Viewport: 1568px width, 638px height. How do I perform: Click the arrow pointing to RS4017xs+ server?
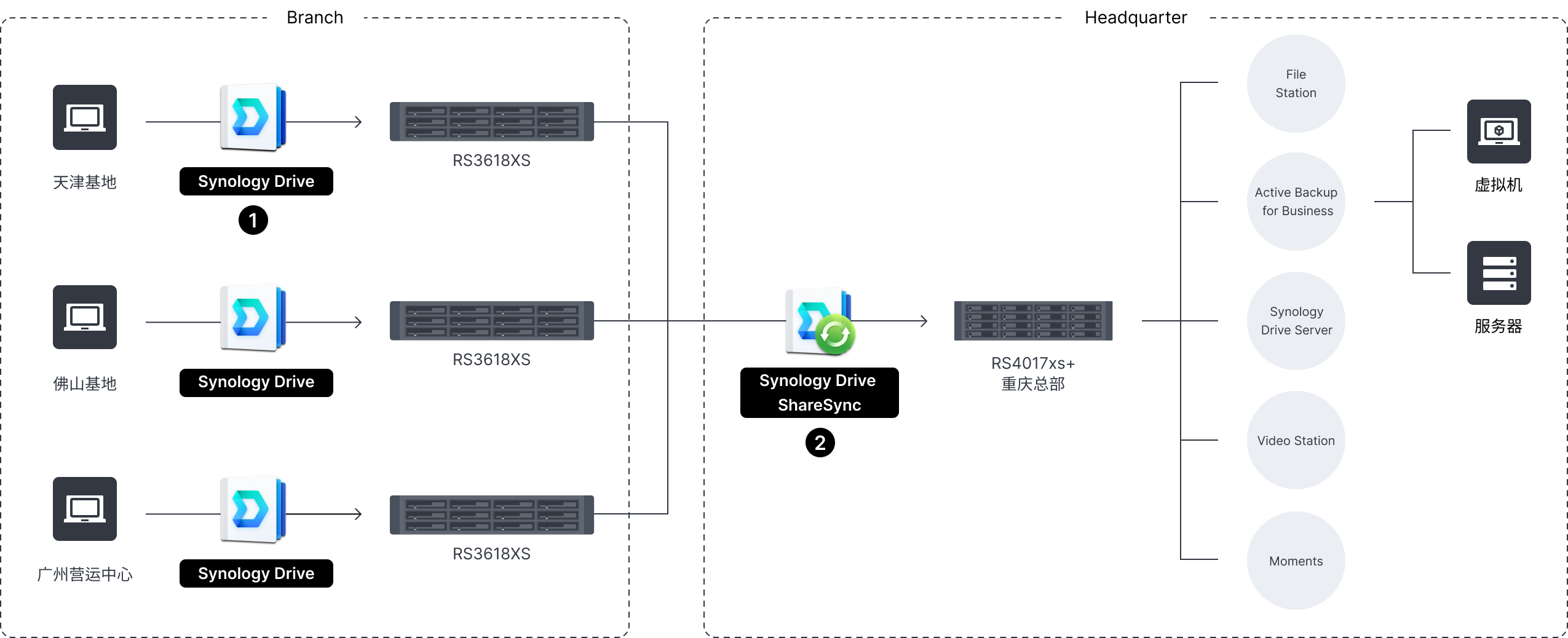tap(922, 321)
